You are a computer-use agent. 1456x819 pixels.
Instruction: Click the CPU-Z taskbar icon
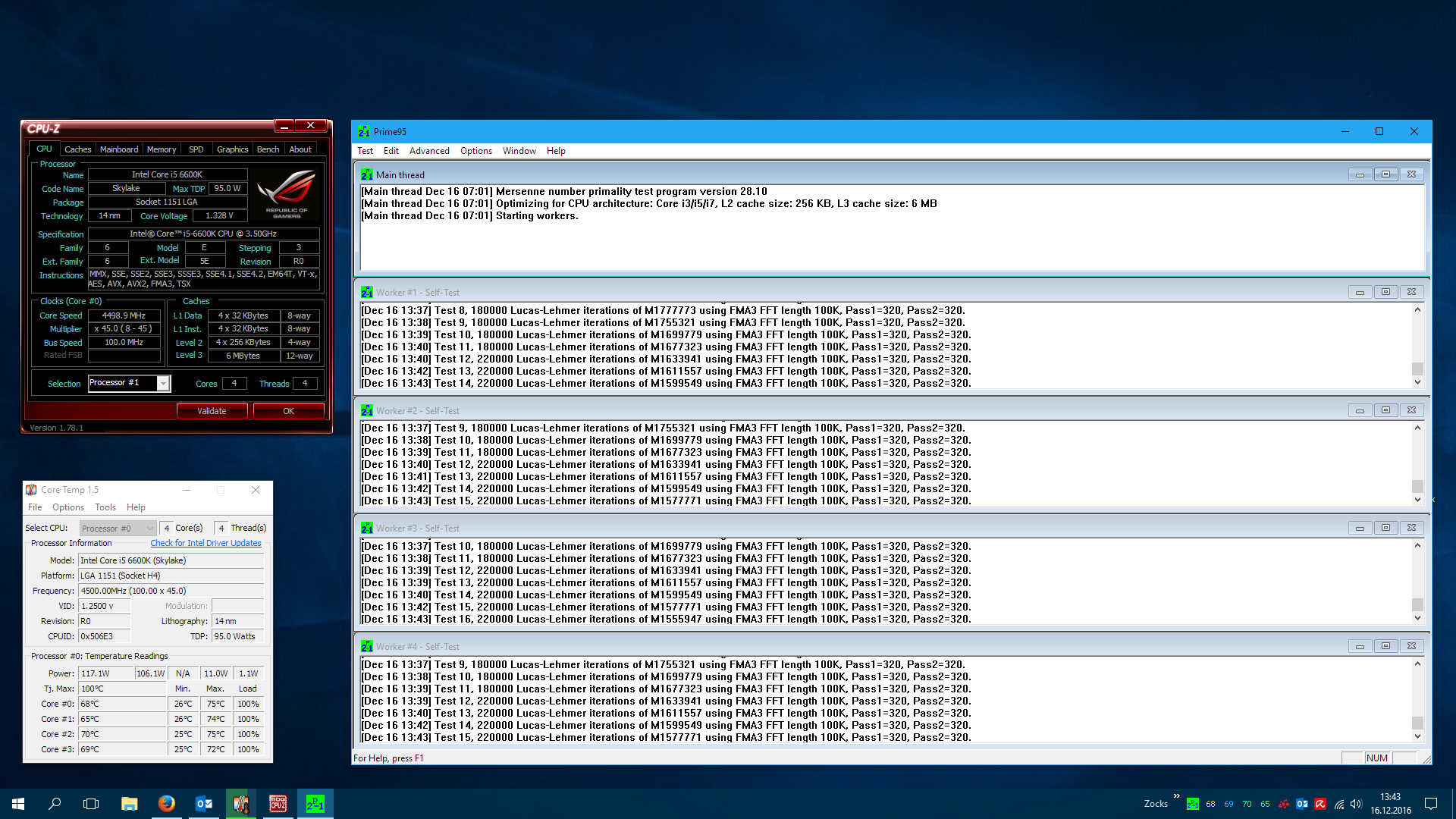point(278,804)
